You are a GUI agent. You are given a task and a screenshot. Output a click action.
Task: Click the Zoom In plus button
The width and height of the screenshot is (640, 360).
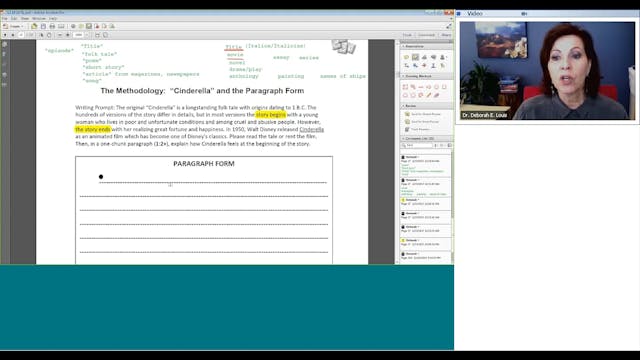(68, 35)
